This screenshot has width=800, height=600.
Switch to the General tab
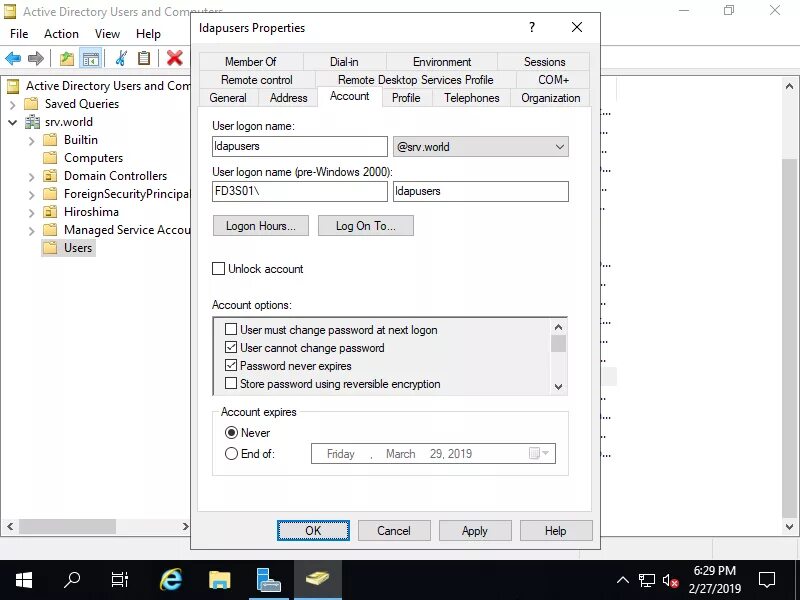(x=228, y=97)
